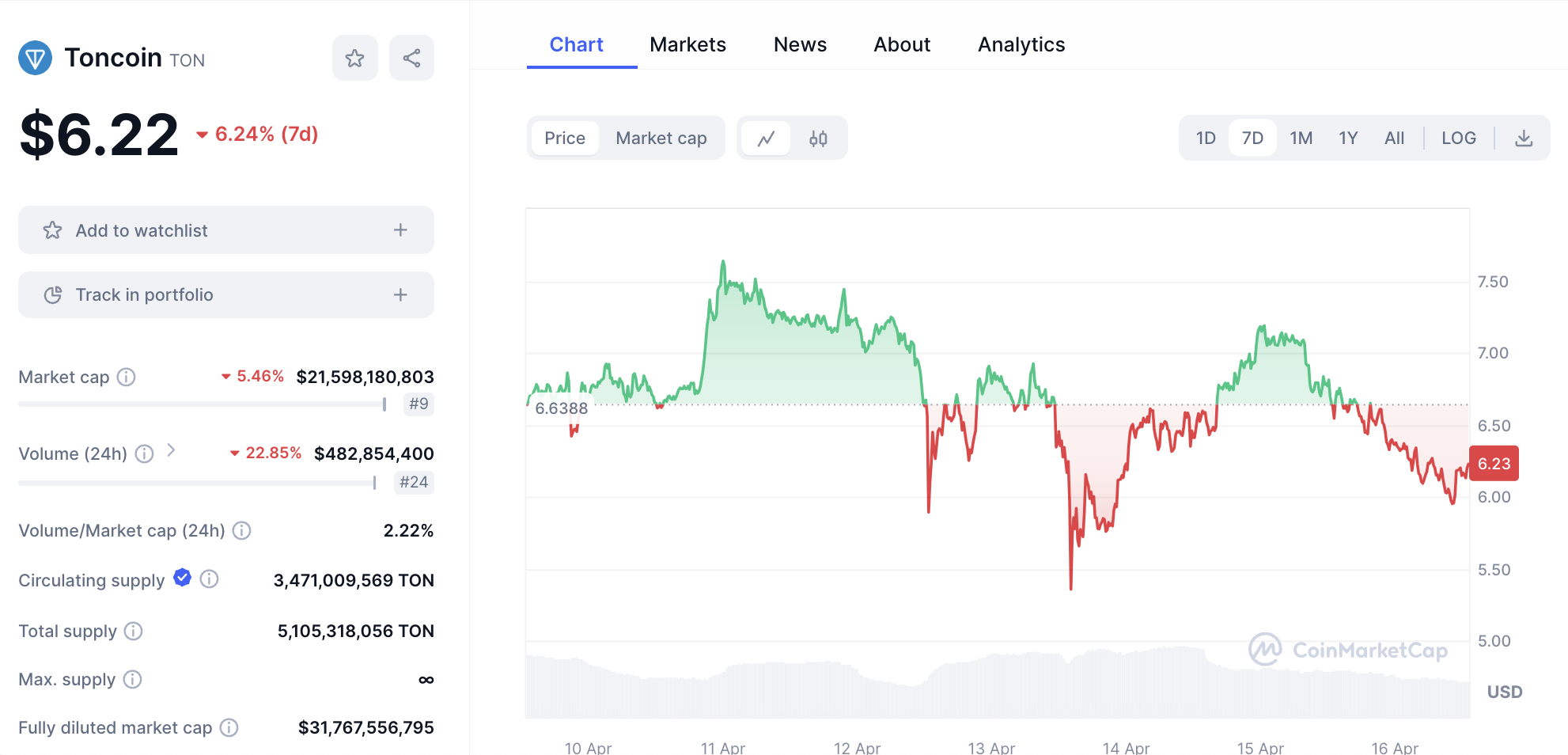
Task: Switch to line chart view icon
Action: [x=766, y=138]
